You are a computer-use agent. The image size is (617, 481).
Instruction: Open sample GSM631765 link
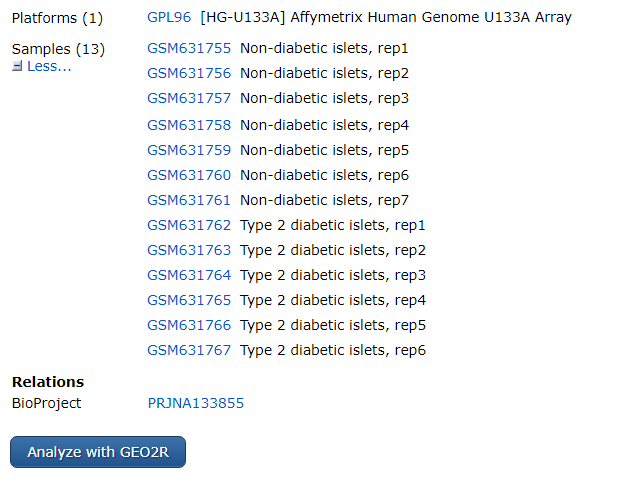pos(189,300)
